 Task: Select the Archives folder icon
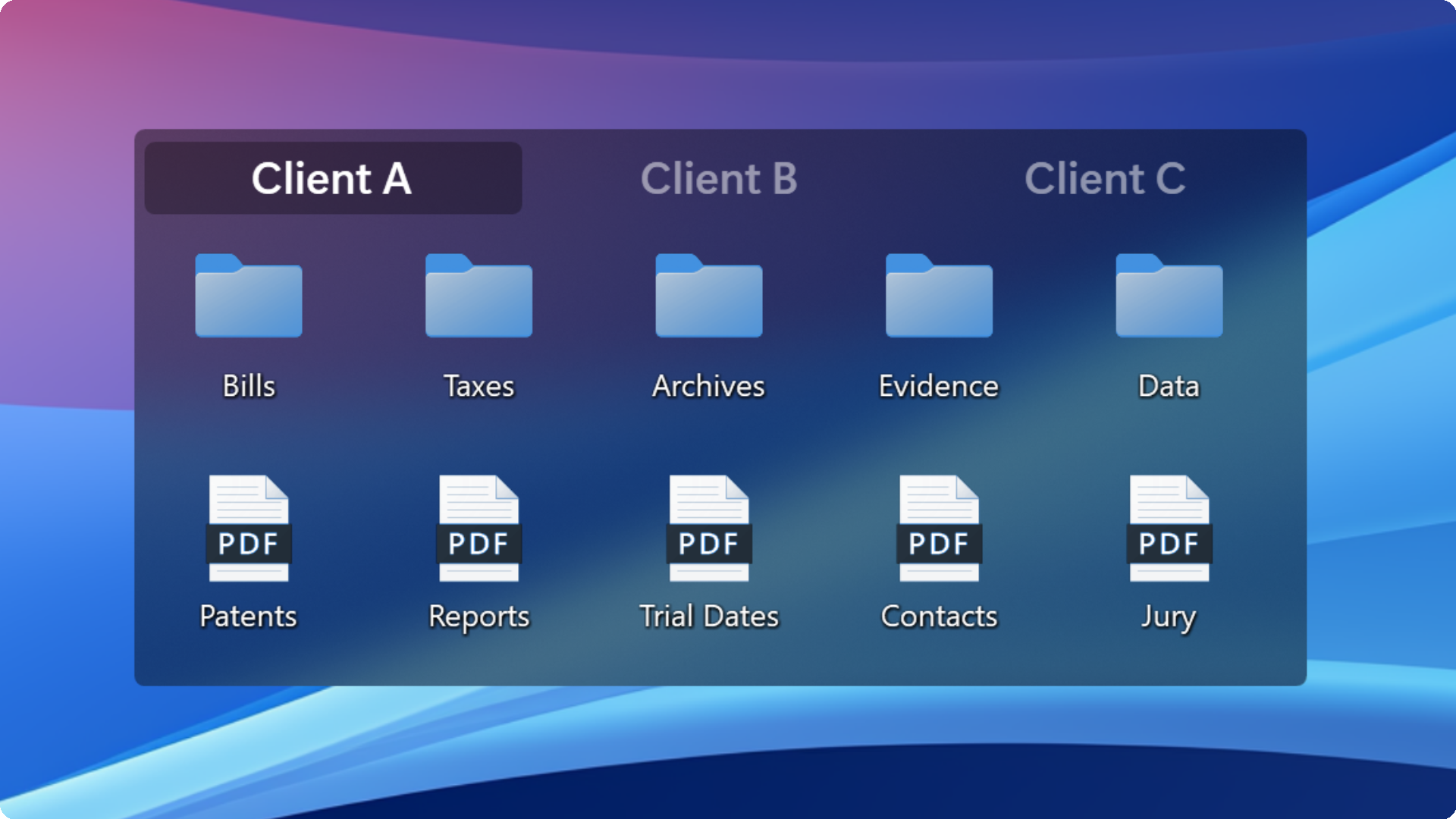pyautogui.click(x=709, y=296)
